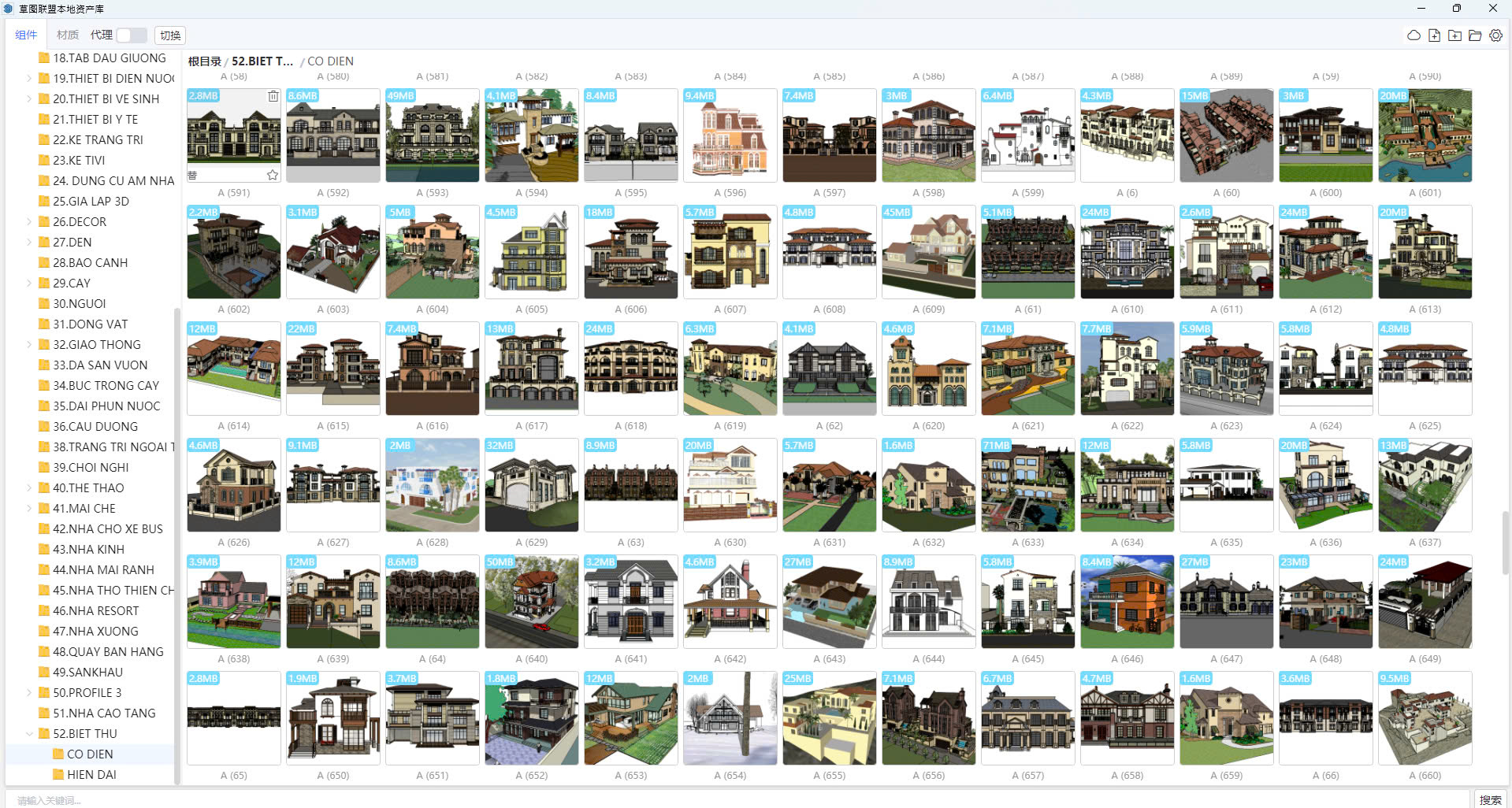Collapse the 52.BIET THU folder
The width and height of the screenshot is (1512, 808).
[x=29, y=733]
